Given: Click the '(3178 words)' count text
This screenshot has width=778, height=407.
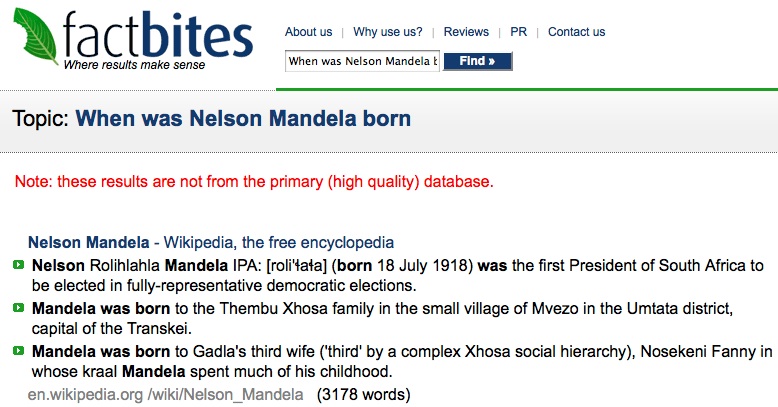Looking at the screenshot, I should tap(364, 395).
